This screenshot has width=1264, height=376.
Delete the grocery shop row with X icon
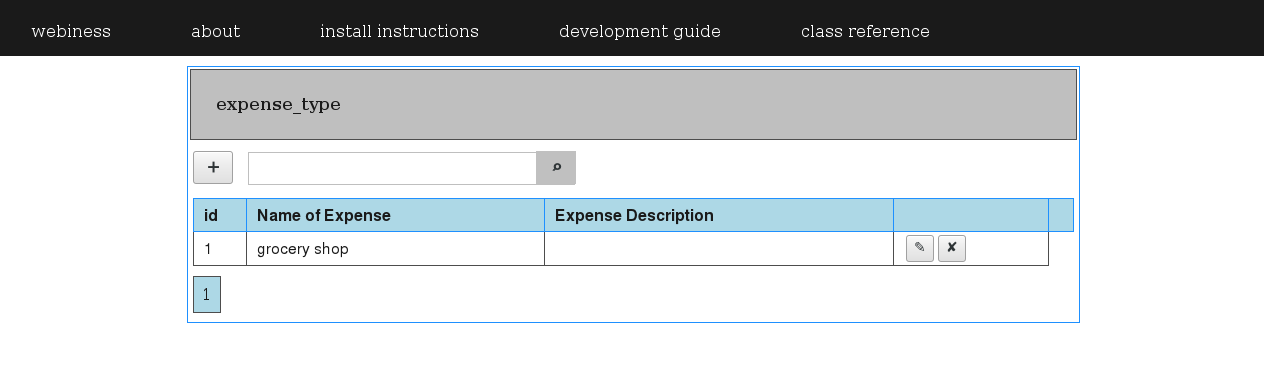(952, 248)
